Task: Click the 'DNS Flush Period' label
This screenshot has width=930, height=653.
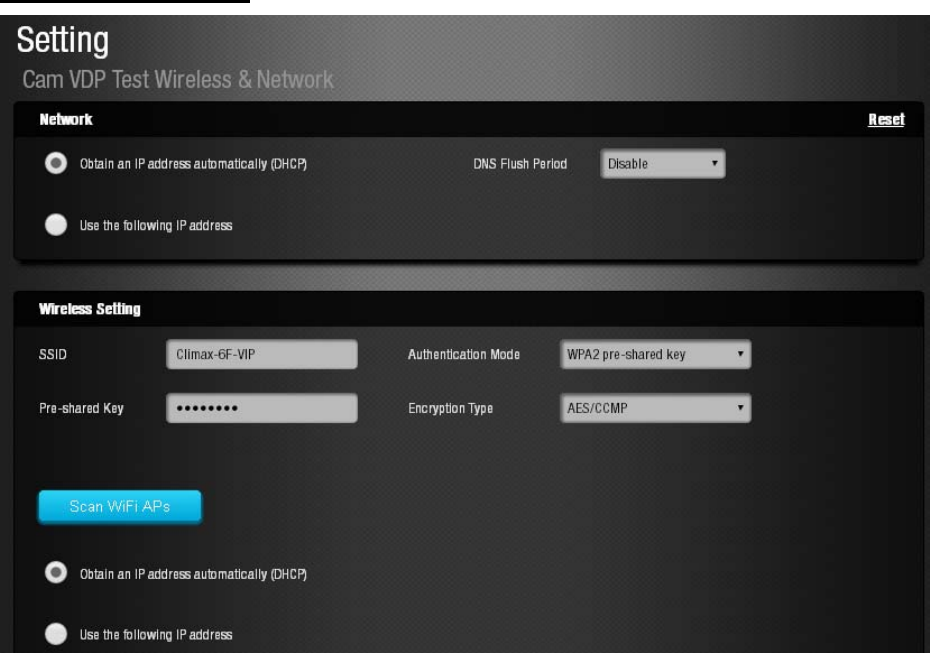Action: tap(520, 164)
